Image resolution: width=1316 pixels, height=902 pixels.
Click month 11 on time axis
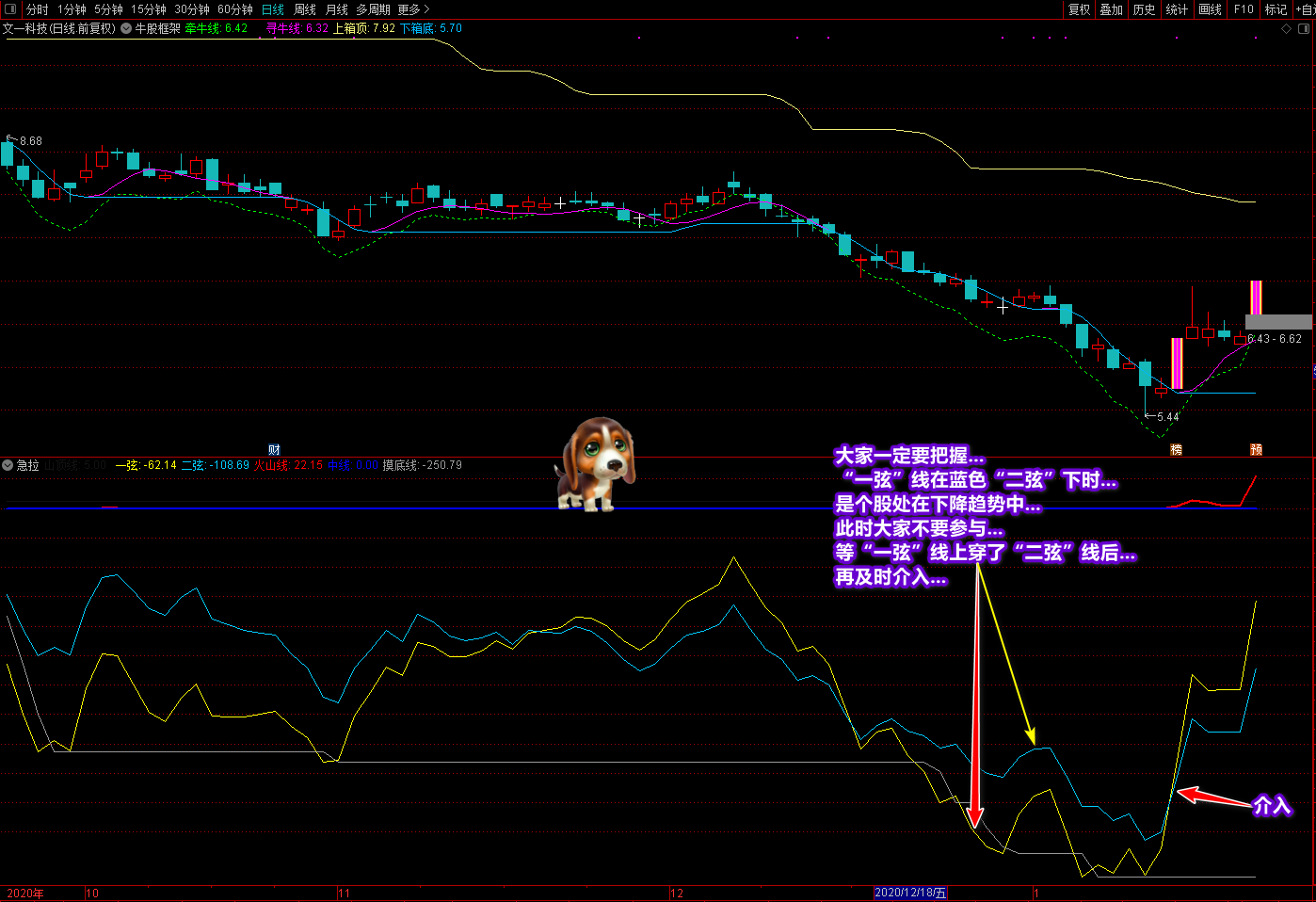[344, 894]
